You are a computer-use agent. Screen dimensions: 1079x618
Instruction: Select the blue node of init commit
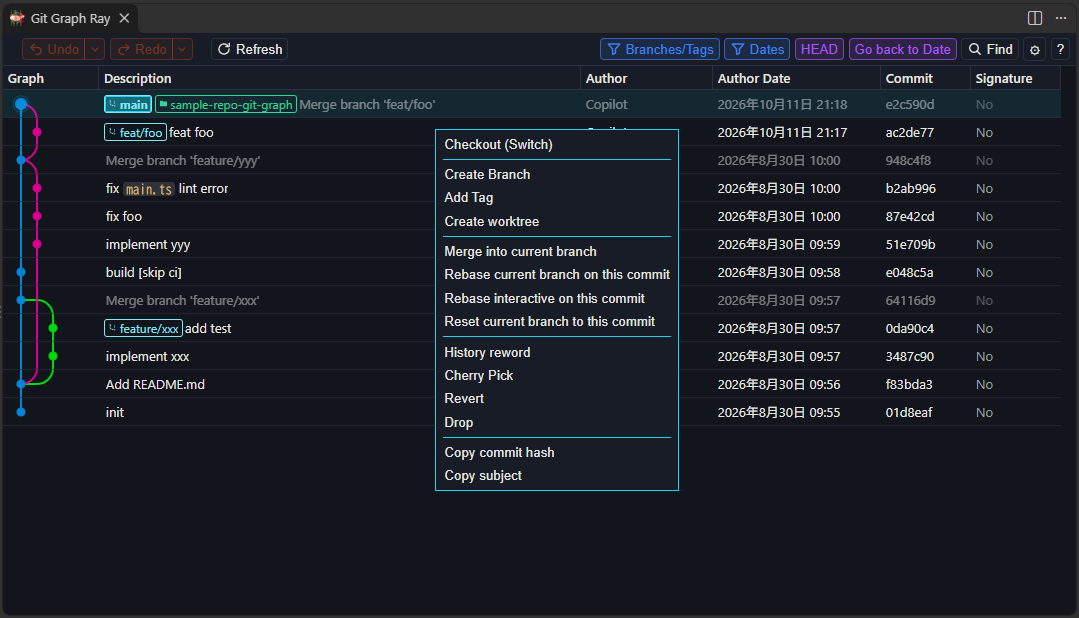(21, 412)
